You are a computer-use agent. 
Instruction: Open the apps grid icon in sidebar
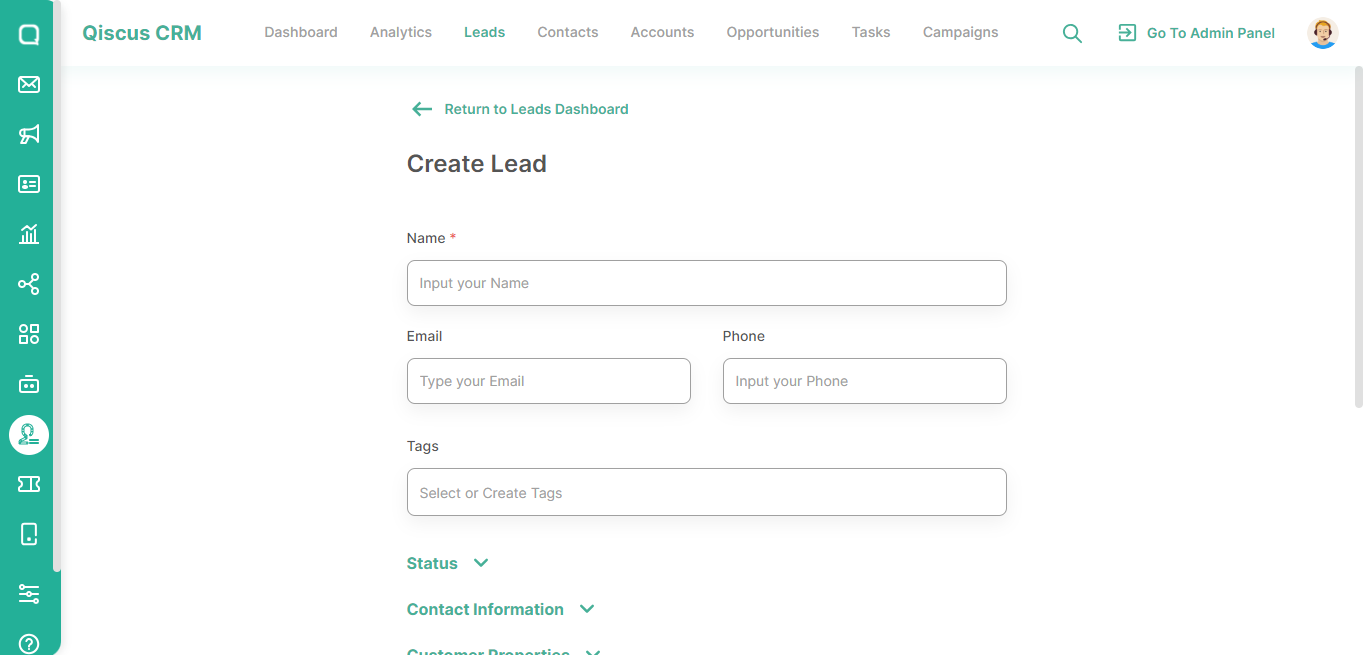coord(29,334)
